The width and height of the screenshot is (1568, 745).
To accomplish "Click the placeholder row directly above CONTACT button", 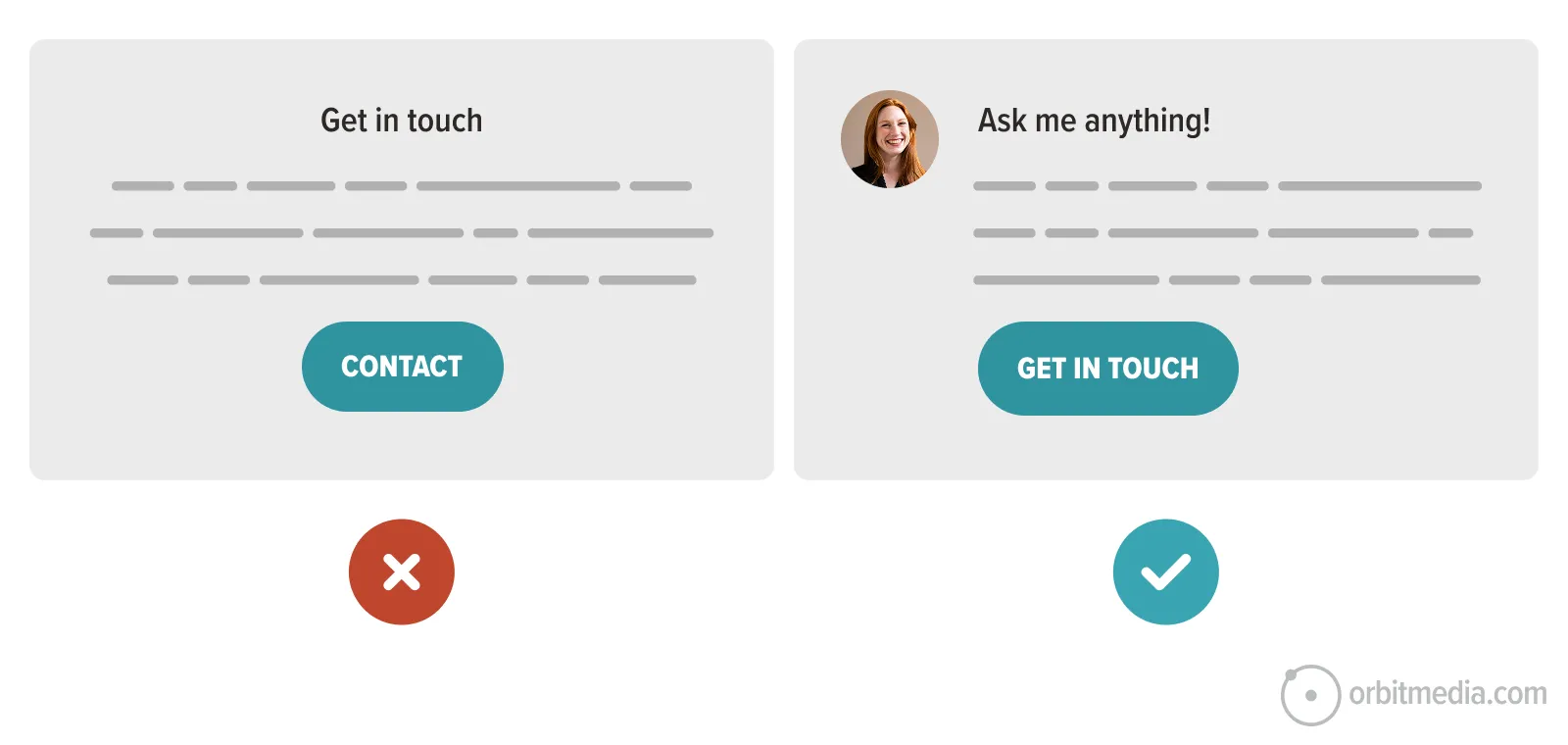I will 402,280.
